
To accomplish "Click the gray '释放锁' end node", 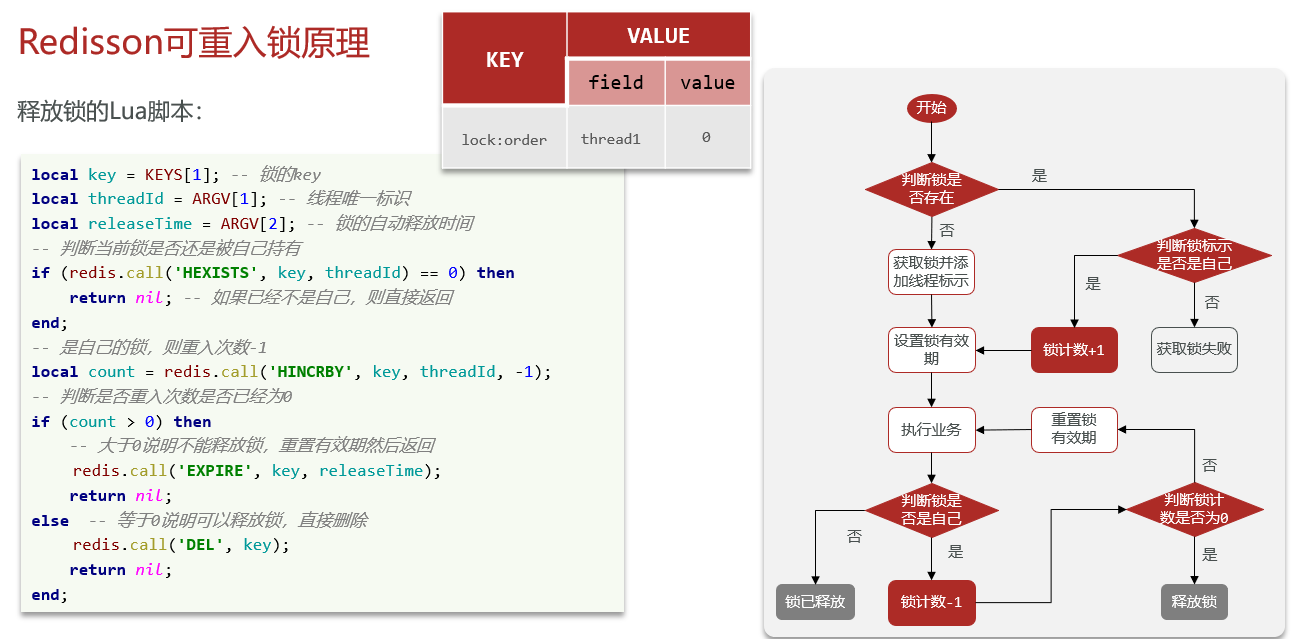I will click(x=1194, y=602).
